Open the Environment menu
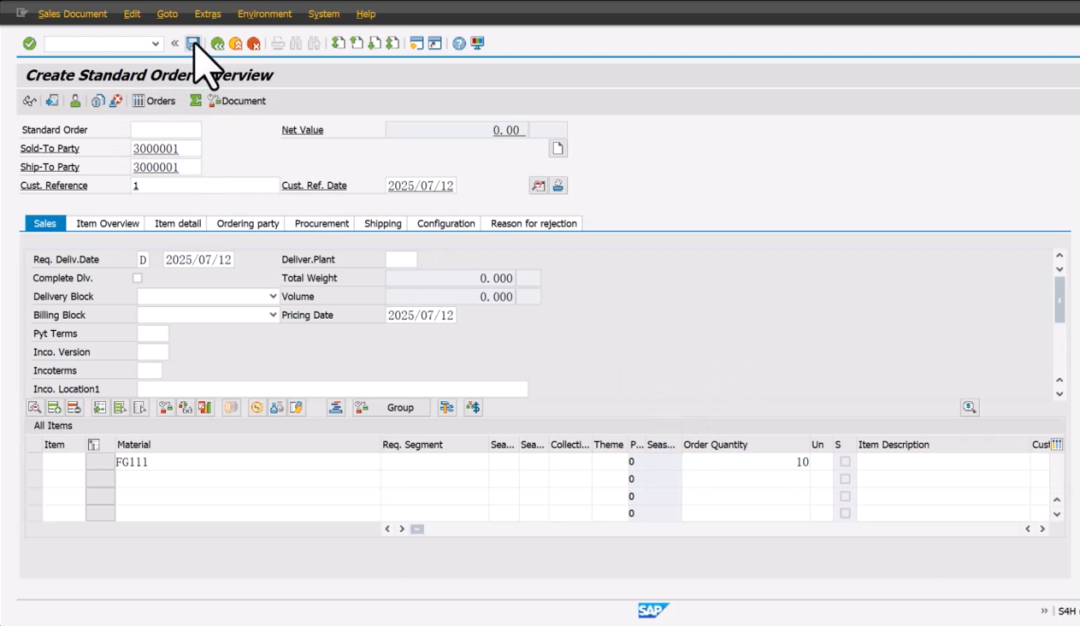The width and height of the screenshot is (1080, 626). click(x=264, y=14)
